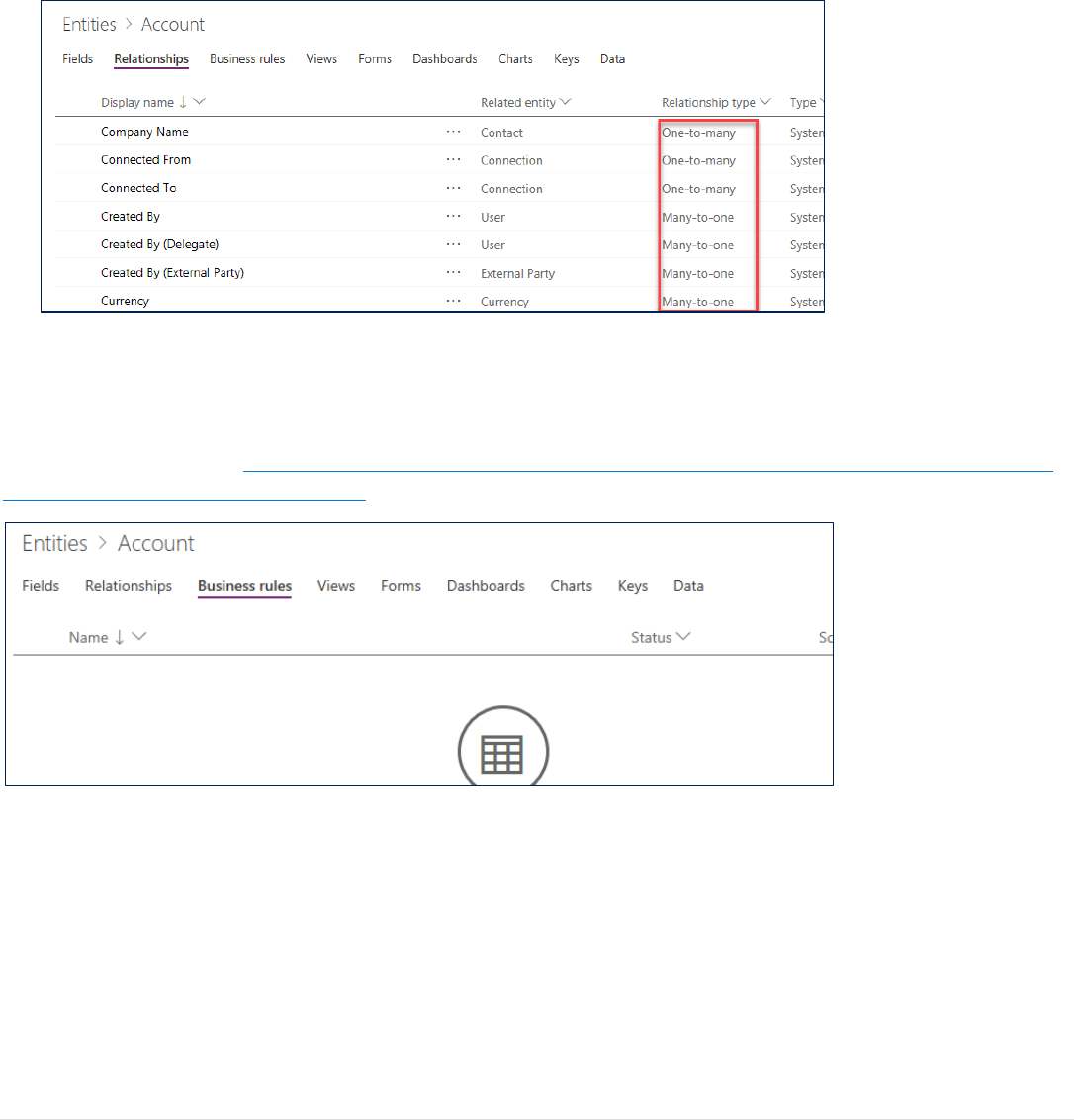Open the Fields tab in upper Account panel
Screen dimensions: 1074x1120
[77, 59]
